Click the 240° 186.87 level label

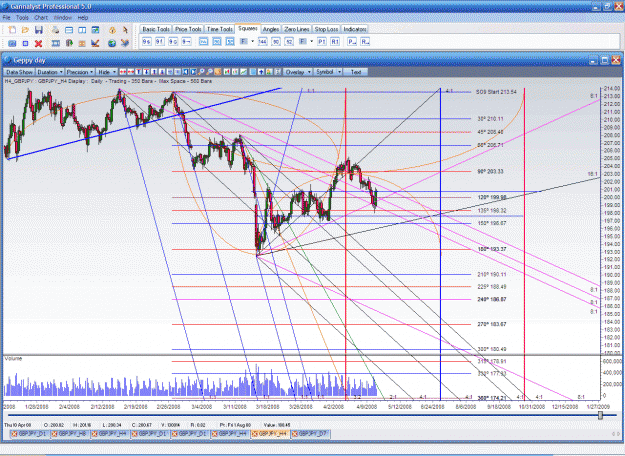(x=492, y=299)
